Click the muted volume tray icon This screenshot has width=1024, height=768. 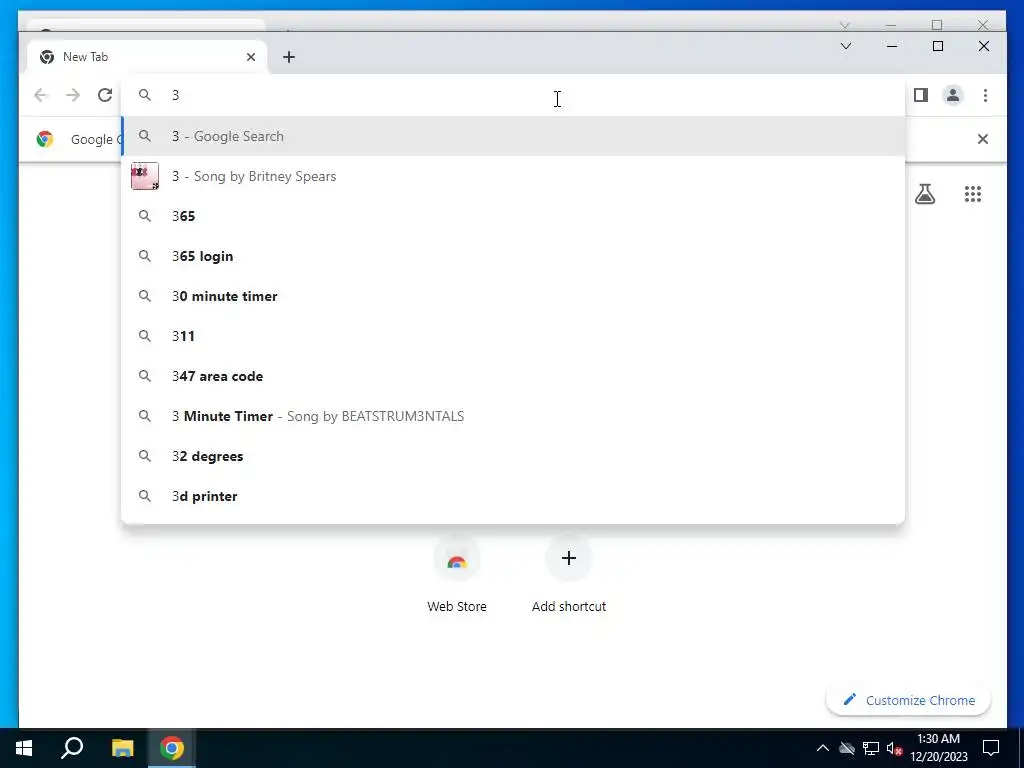click(x=895, y=748)
